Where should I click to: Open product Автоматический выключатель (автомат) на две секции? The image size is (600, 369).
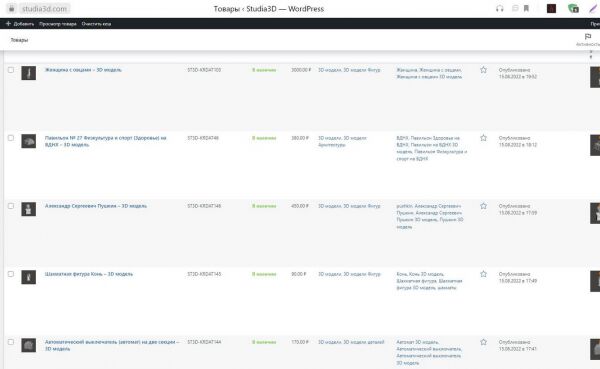112,345
